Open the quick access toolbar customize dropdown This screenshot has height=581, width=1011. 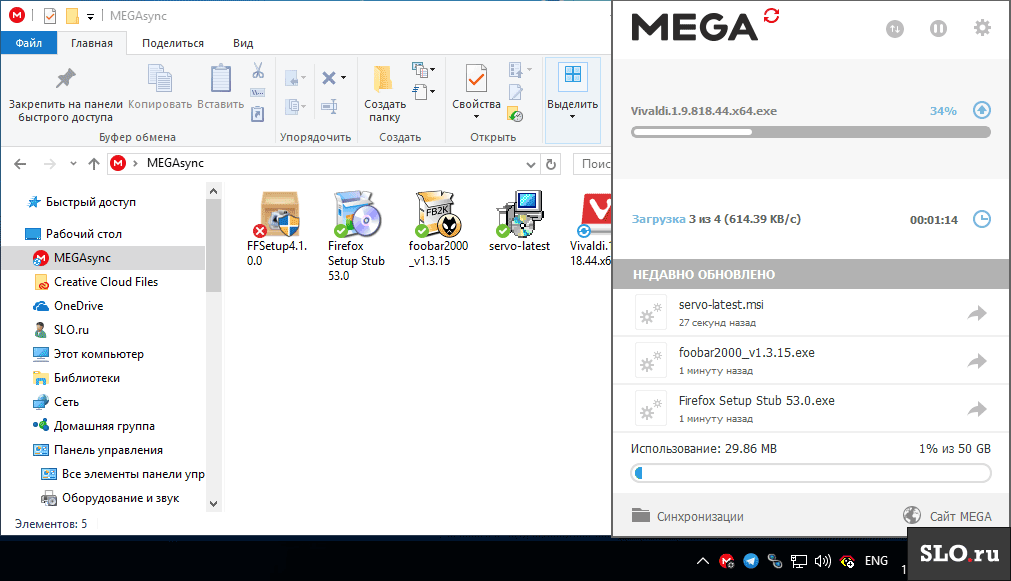tap(90, 16)
